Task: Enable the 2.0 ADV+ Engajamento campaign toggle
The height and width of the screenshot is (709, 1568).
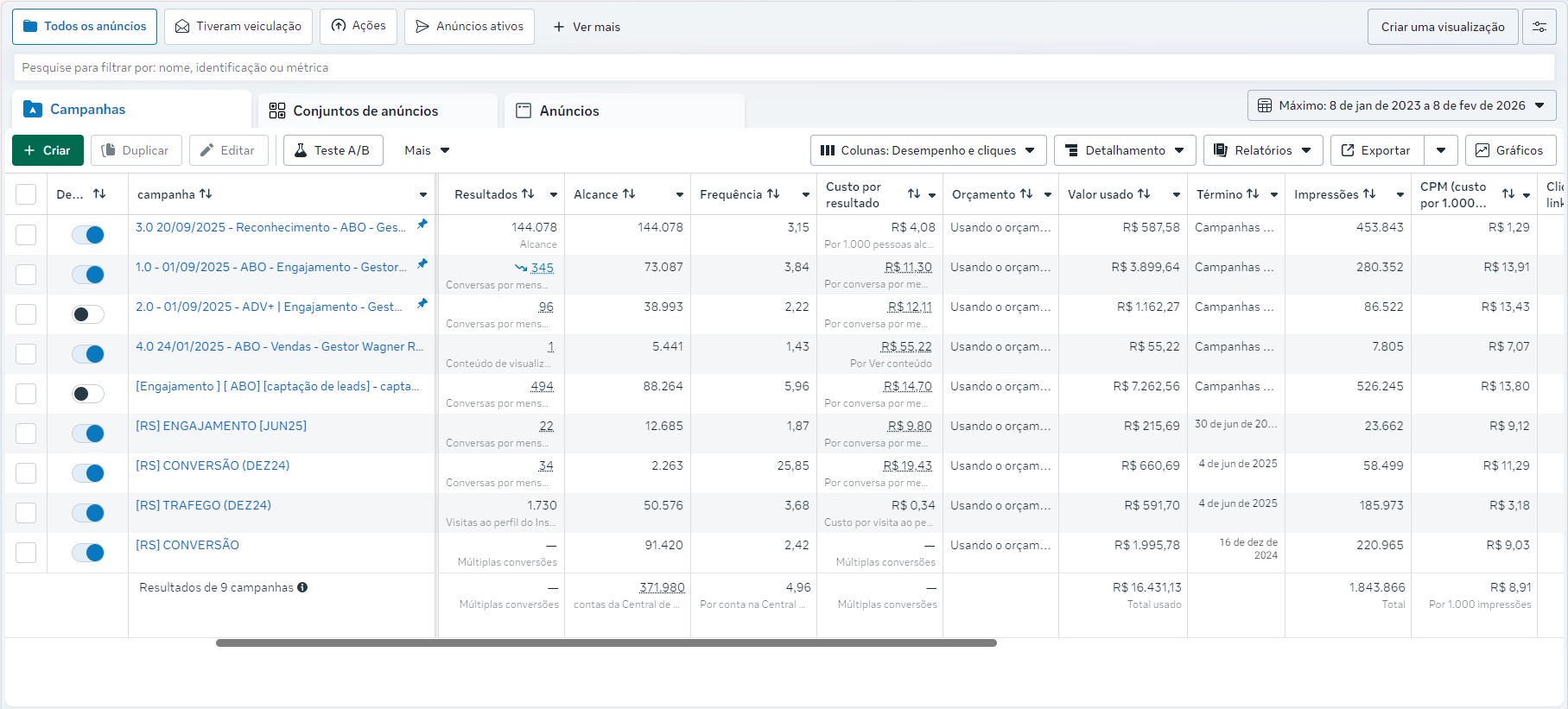Action: pyautogui.click(x=88, y=314)
